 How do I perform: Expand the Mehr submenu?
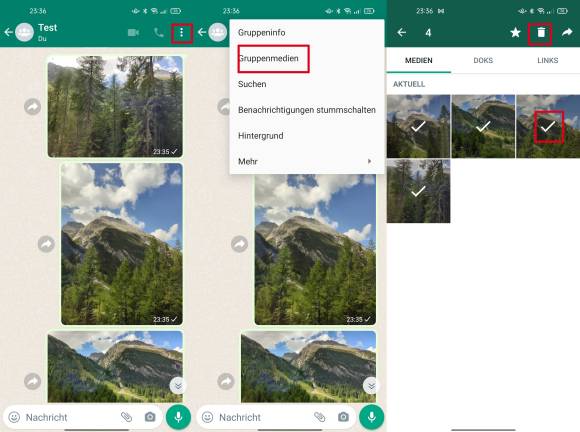point(306,161)
